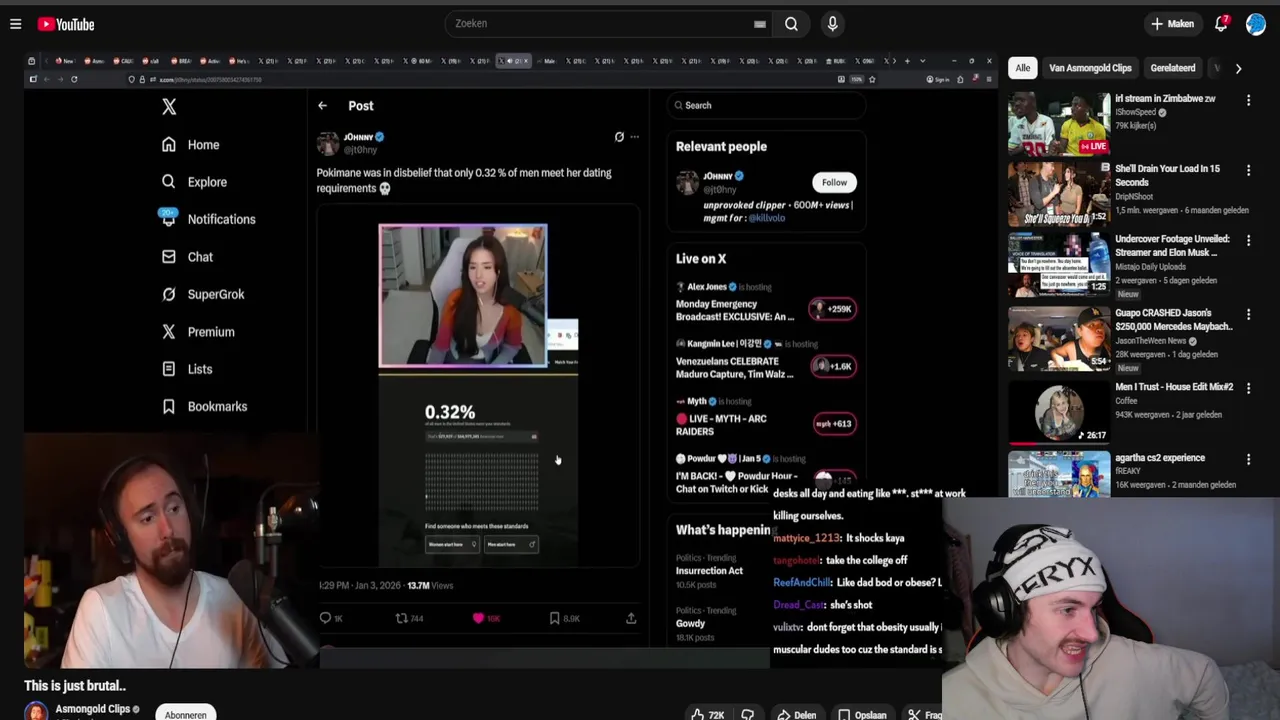Click Notifications in the X sidebar

pos(208,219)
